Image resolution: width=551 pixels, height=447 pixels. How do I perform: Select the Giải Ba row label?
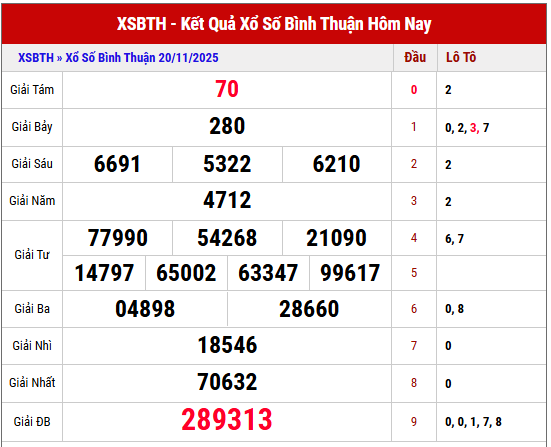coord(32,309)
